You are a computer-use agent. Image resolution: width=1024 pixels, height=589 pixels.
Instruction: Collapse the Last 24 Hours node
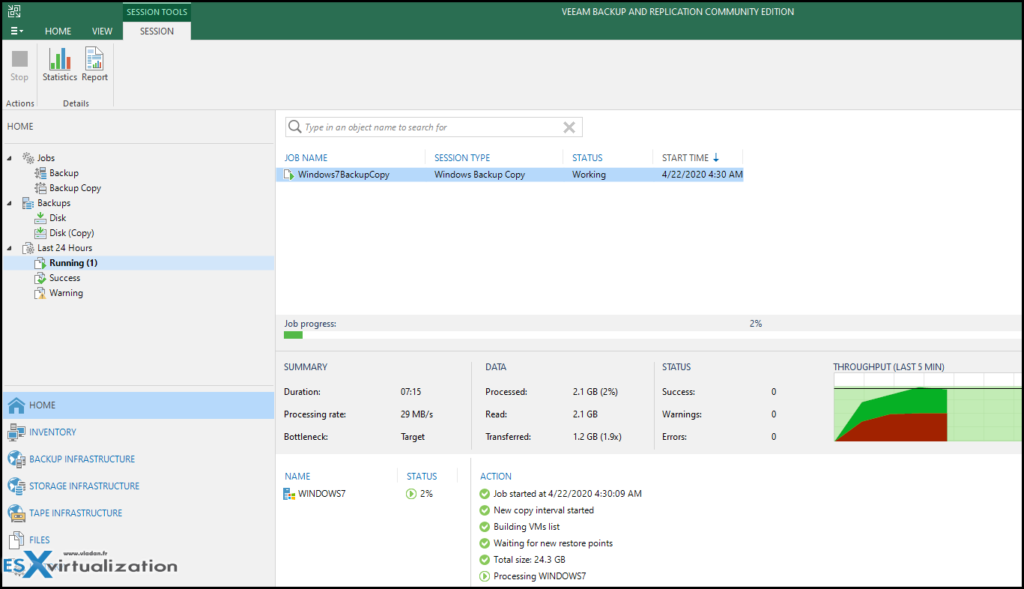pos(8,247)
